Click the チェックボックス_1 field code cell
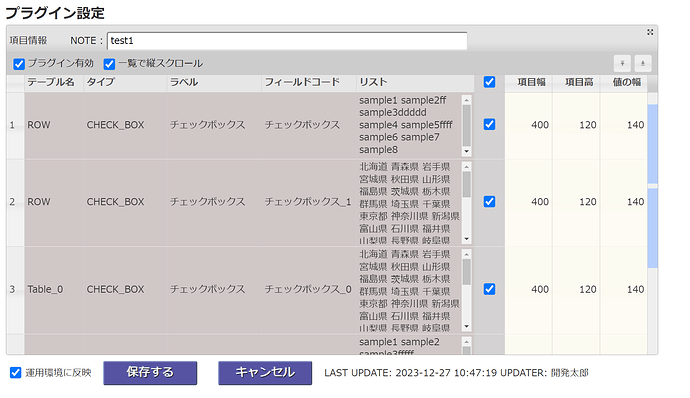This screenshot has width=690, height=398. pos(308,203)
